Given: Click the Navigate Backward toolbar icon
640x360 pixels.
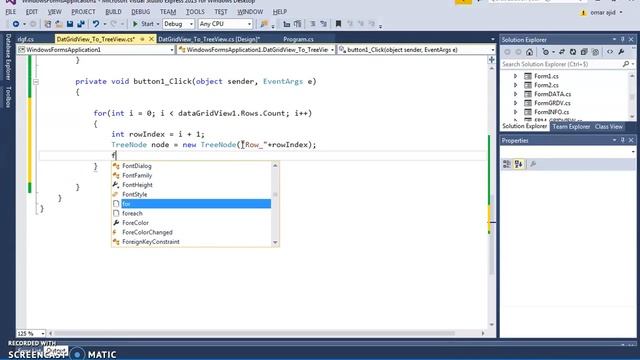Looking at the screenshot, I should point(16,24).
